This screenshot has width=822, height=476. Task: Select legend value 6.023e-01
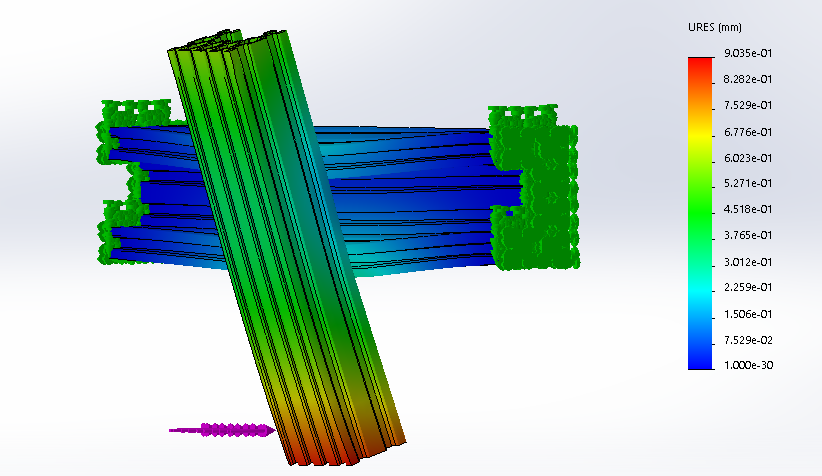(x=748, y=158)
